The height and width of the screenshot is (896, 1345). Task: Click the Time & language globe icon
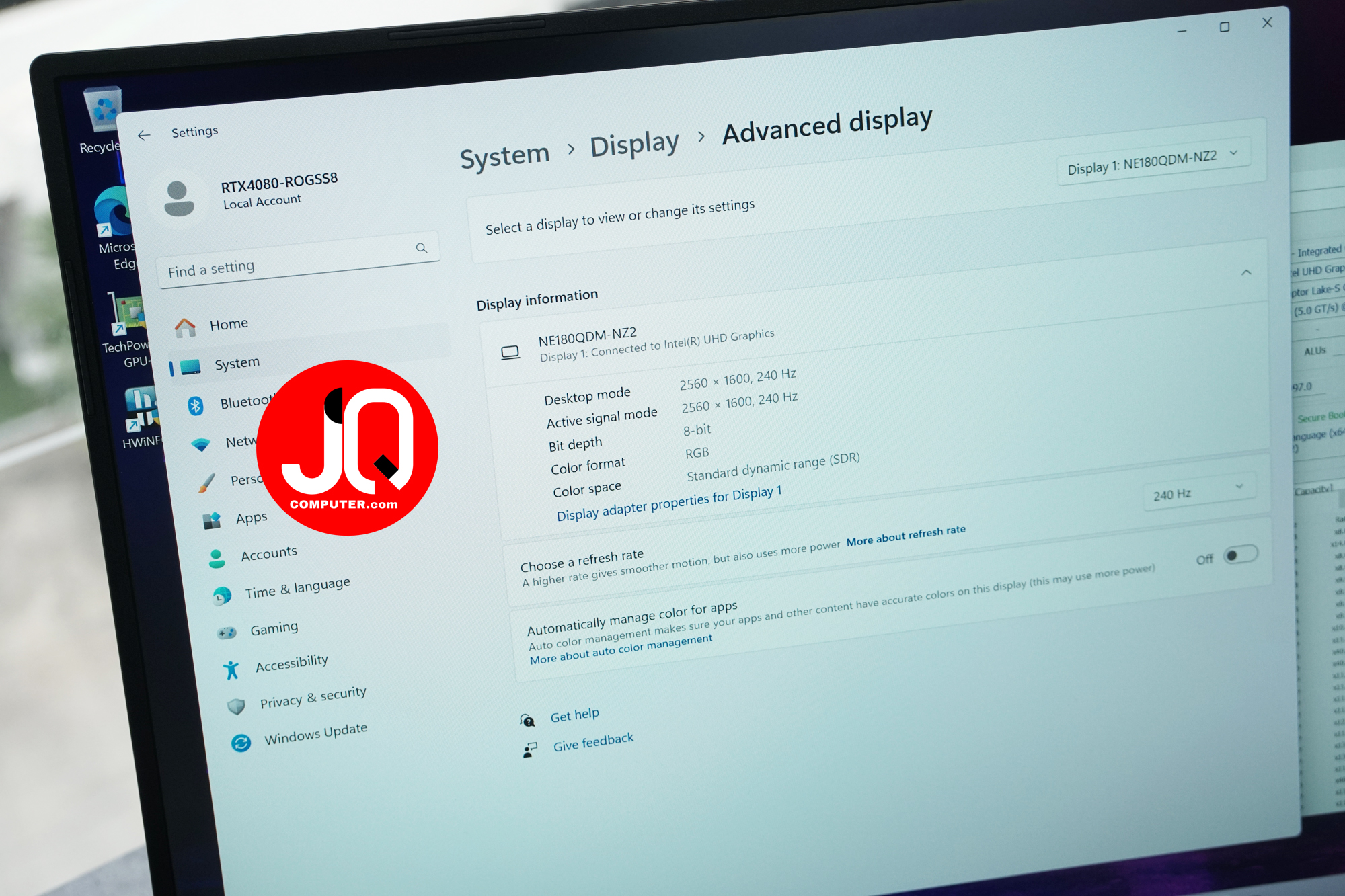[222, 596]
